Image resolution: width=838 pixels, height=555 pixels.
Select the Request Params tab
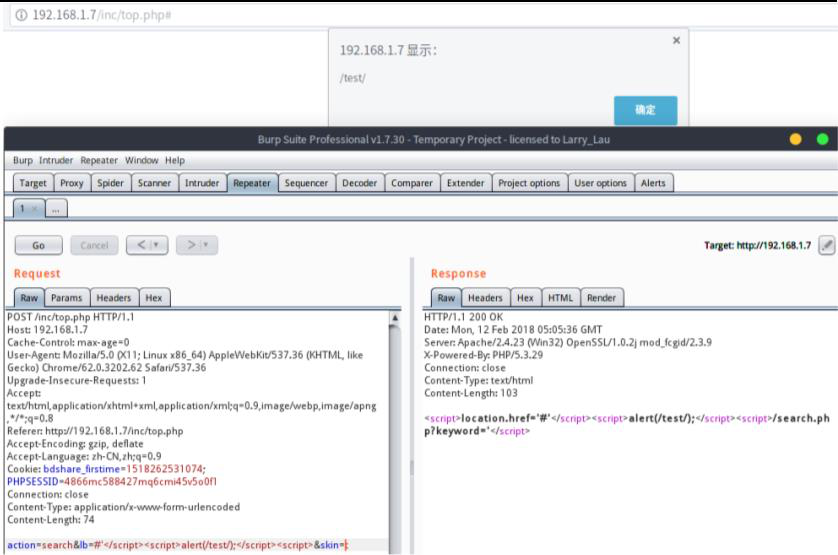pos(67,298)
